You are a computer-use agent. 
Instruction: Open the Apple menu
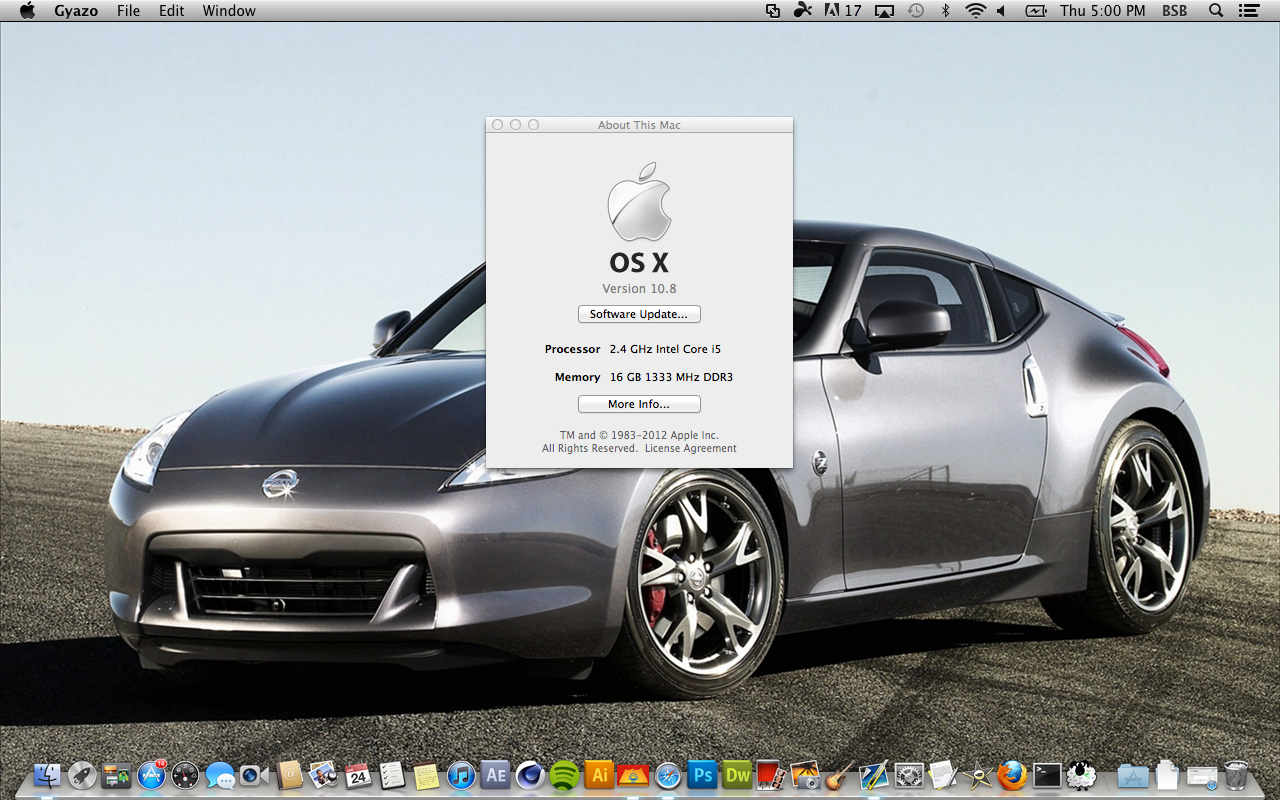27,11
